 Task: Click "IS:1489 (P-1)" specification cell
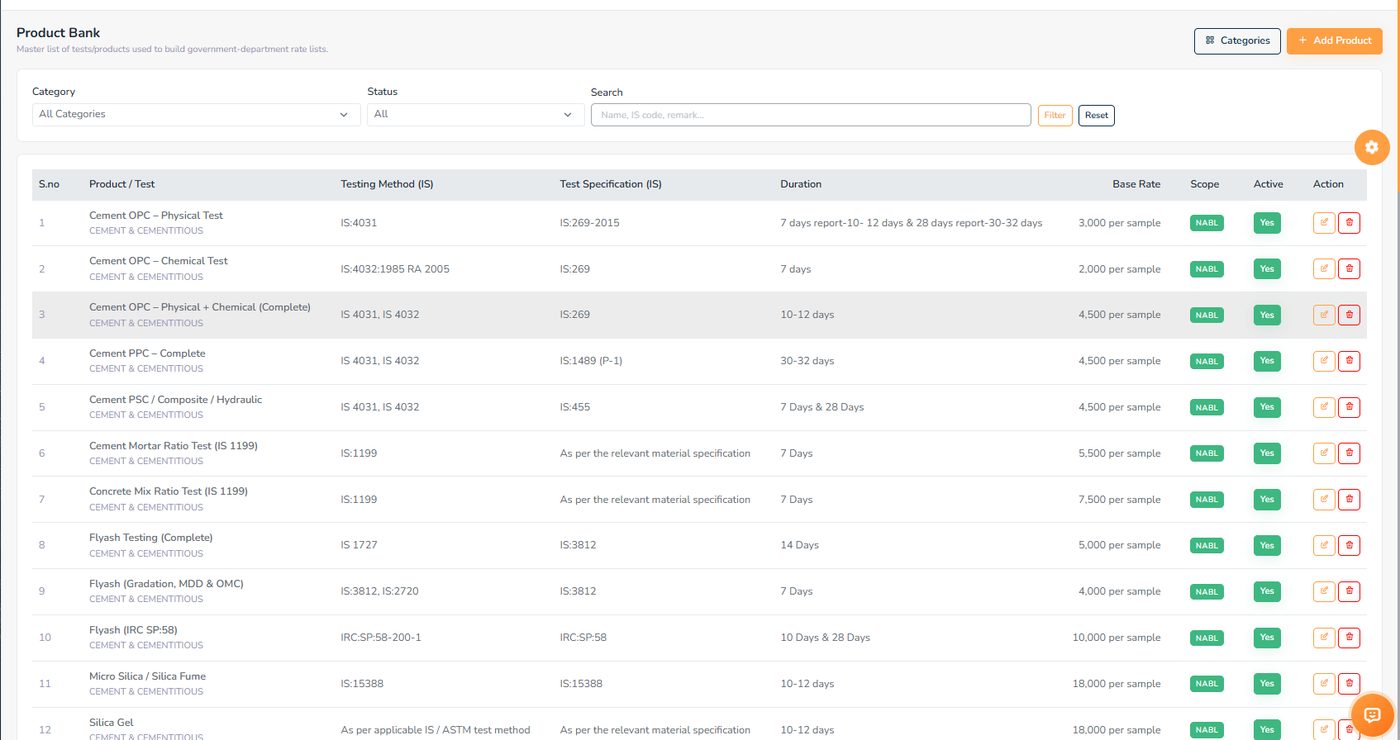coord(591,361)
